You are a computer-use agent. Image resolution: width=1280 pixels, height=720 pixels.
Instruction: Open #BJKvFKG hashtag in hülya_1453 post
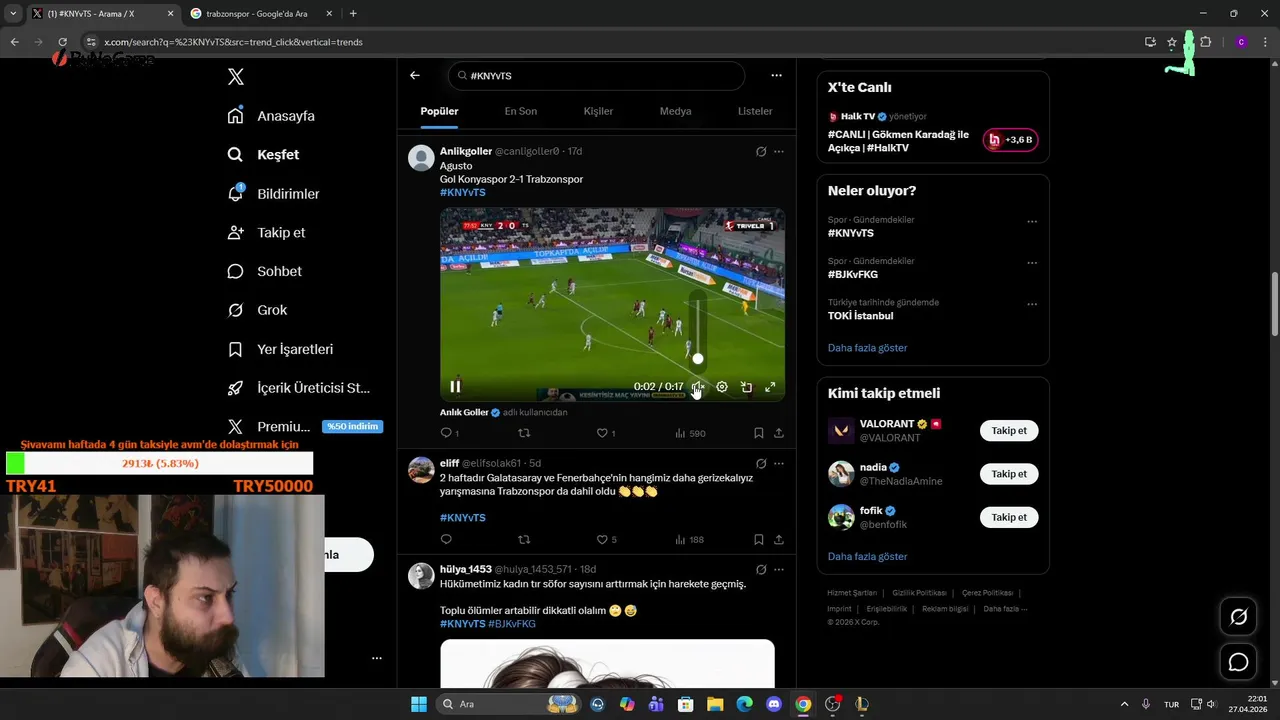[512, 624]
